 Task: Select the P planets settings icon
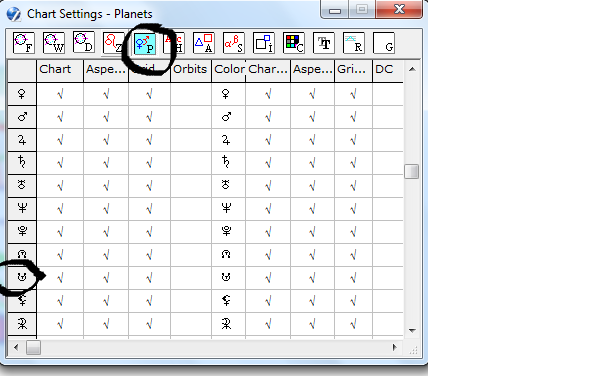(144, 43)
